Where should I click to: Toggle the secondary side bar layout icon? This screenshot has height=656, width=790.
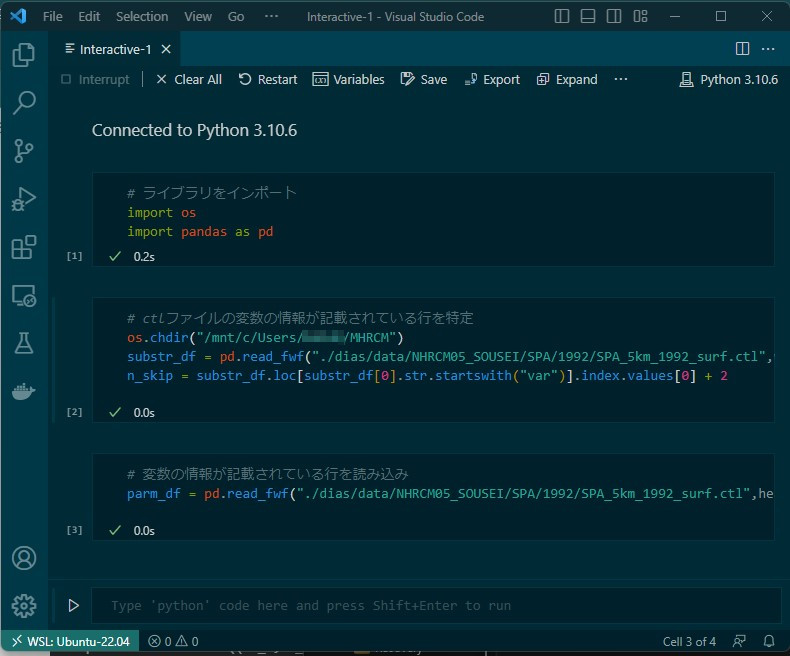614,17
